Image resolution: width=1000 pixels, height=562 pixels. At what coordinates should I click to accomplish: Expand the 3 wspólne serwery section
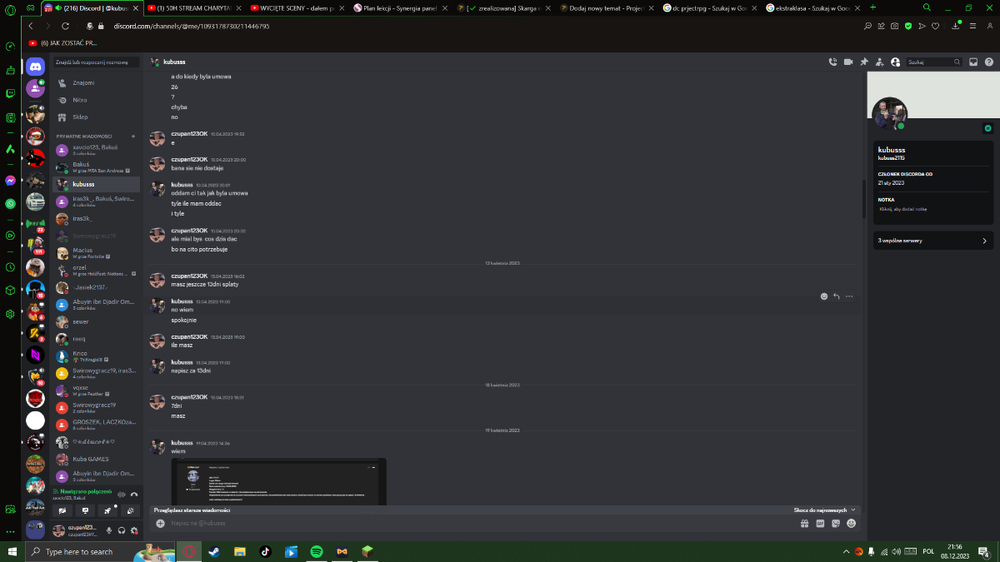[932, 240]
